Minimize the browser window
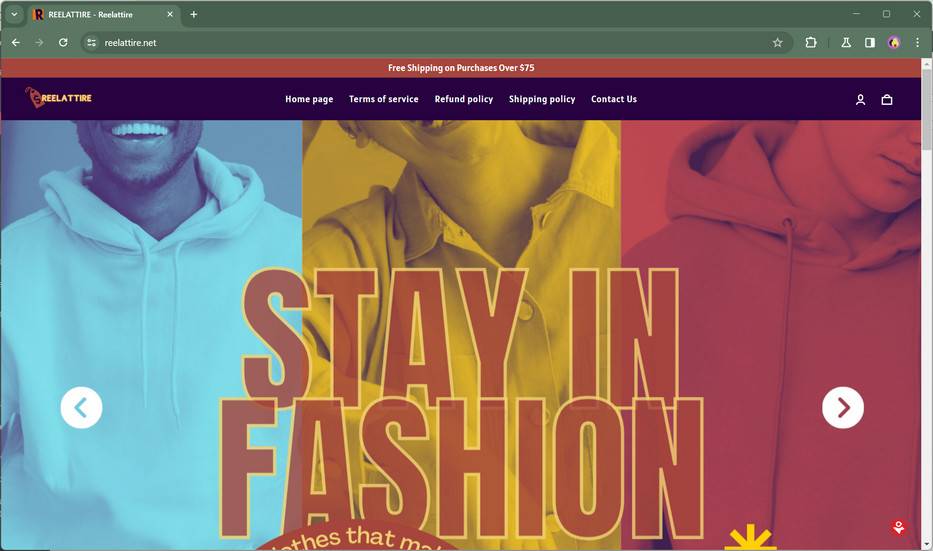 [856, 14]
